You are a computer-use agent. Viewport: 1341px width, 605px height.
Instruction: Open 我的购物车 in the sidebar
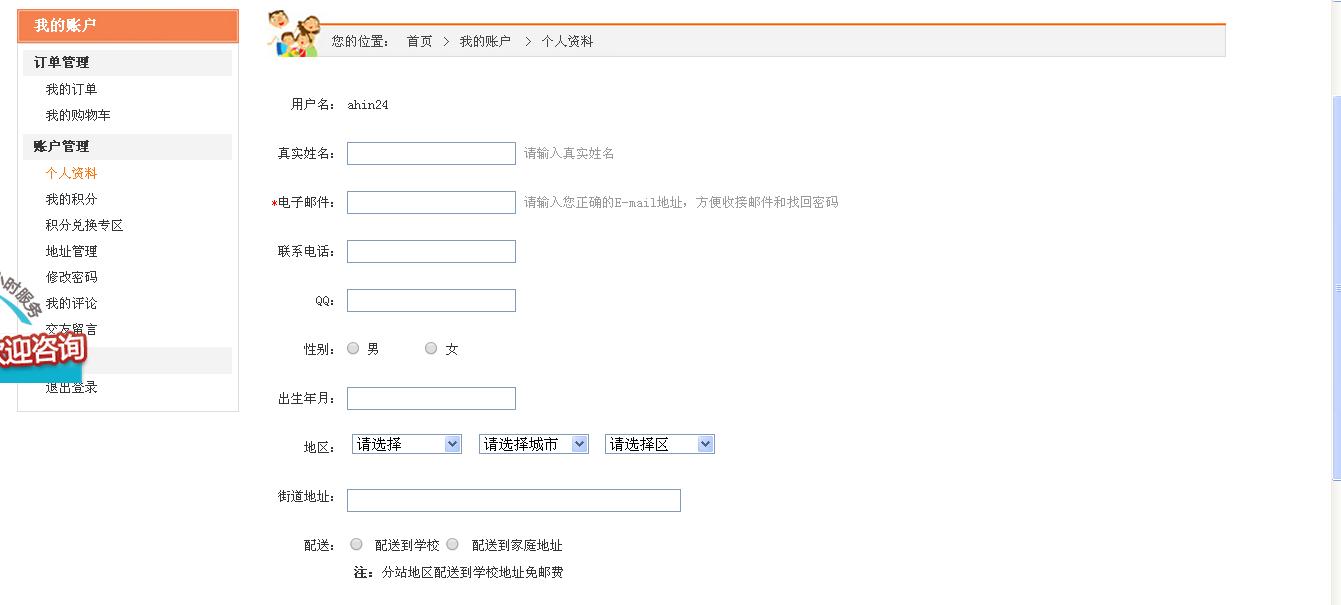[x=78, y=115]
